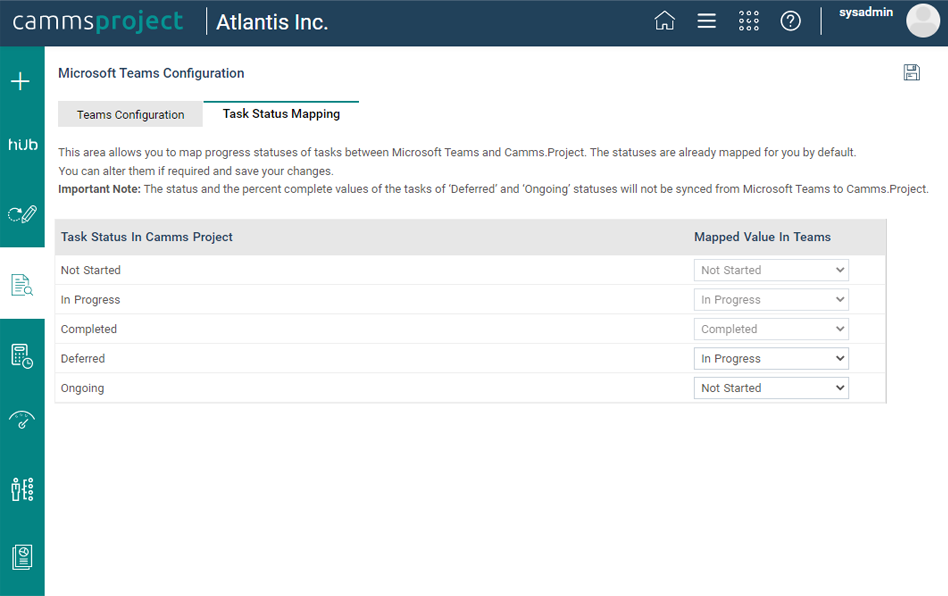This screenshot has height=596, width=948.
Task: Click the In Progress status row label
Action: click(x=91, y=300)
